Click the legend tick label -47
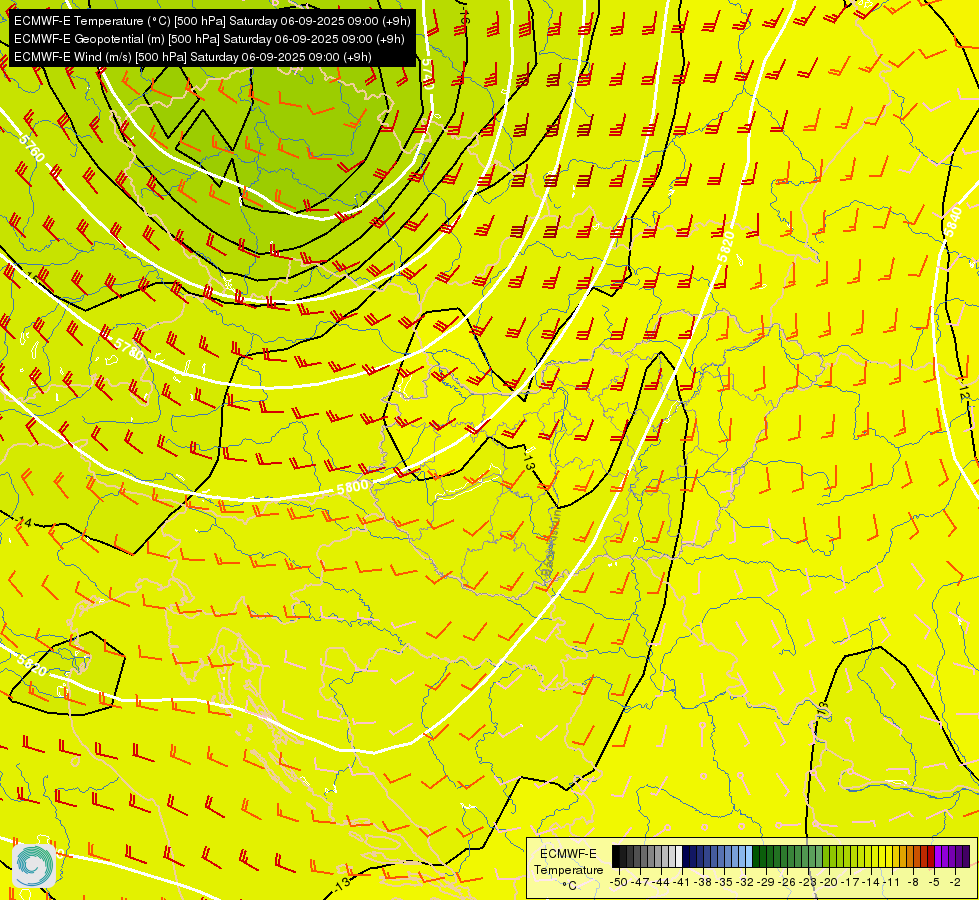Screen dimensions: 979x900 pyautogui.click(x=640, y=882)
